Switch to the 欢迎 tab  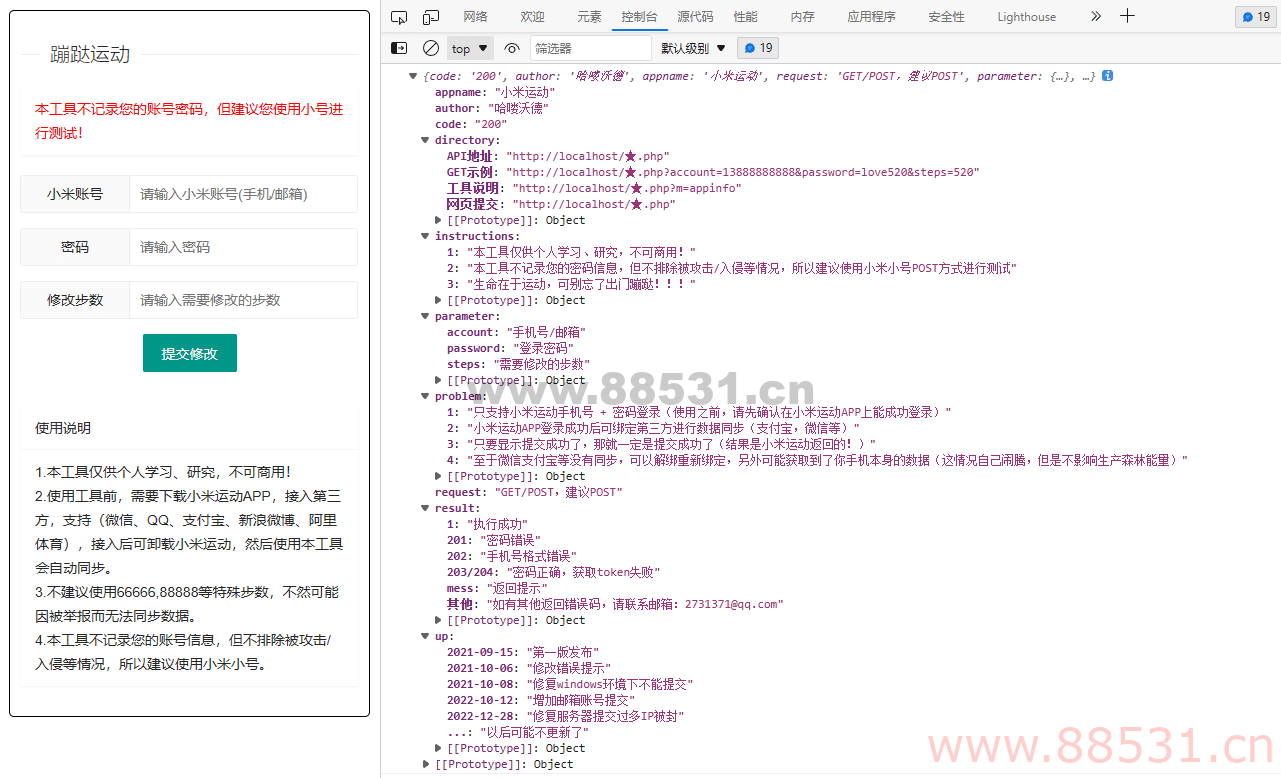532,16
